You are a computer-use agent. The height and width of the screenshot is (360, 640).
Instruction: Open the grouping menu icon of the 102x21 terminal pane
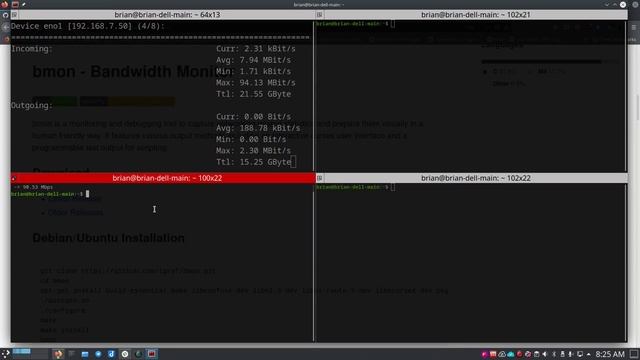320,15
